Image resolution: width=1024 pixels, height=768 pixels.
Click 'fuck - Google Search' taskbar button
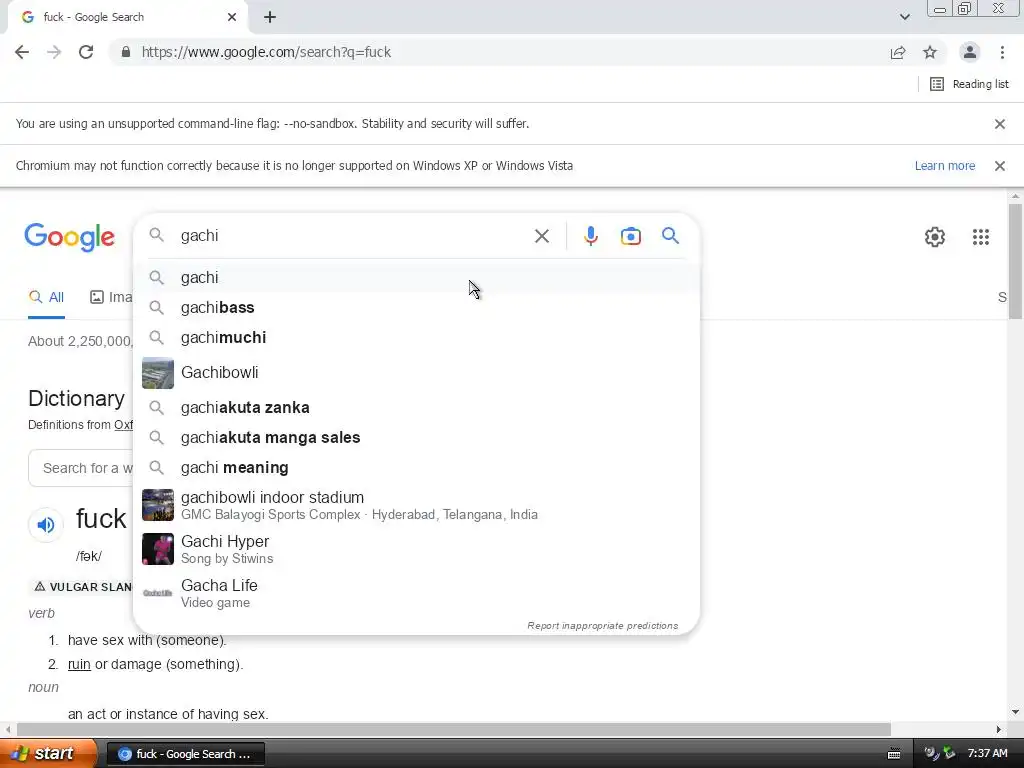(x=185, y=754)
